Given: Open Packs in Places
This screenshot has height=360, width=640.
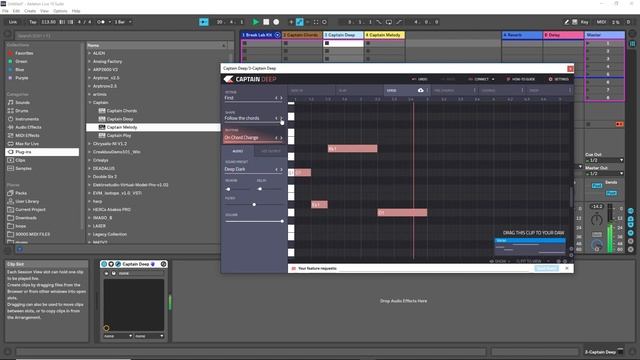Looking at the screenshot, I should pos(21,193).
